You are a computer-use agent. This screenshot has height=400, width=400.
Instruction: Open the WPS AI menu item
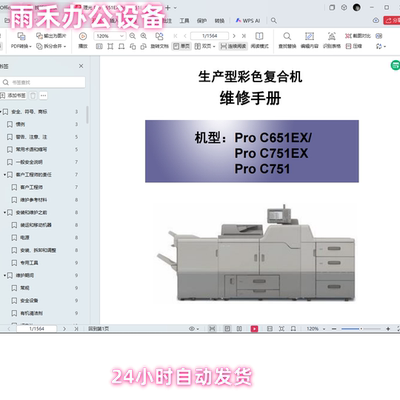pyautogui.click(x=248, y=21)
